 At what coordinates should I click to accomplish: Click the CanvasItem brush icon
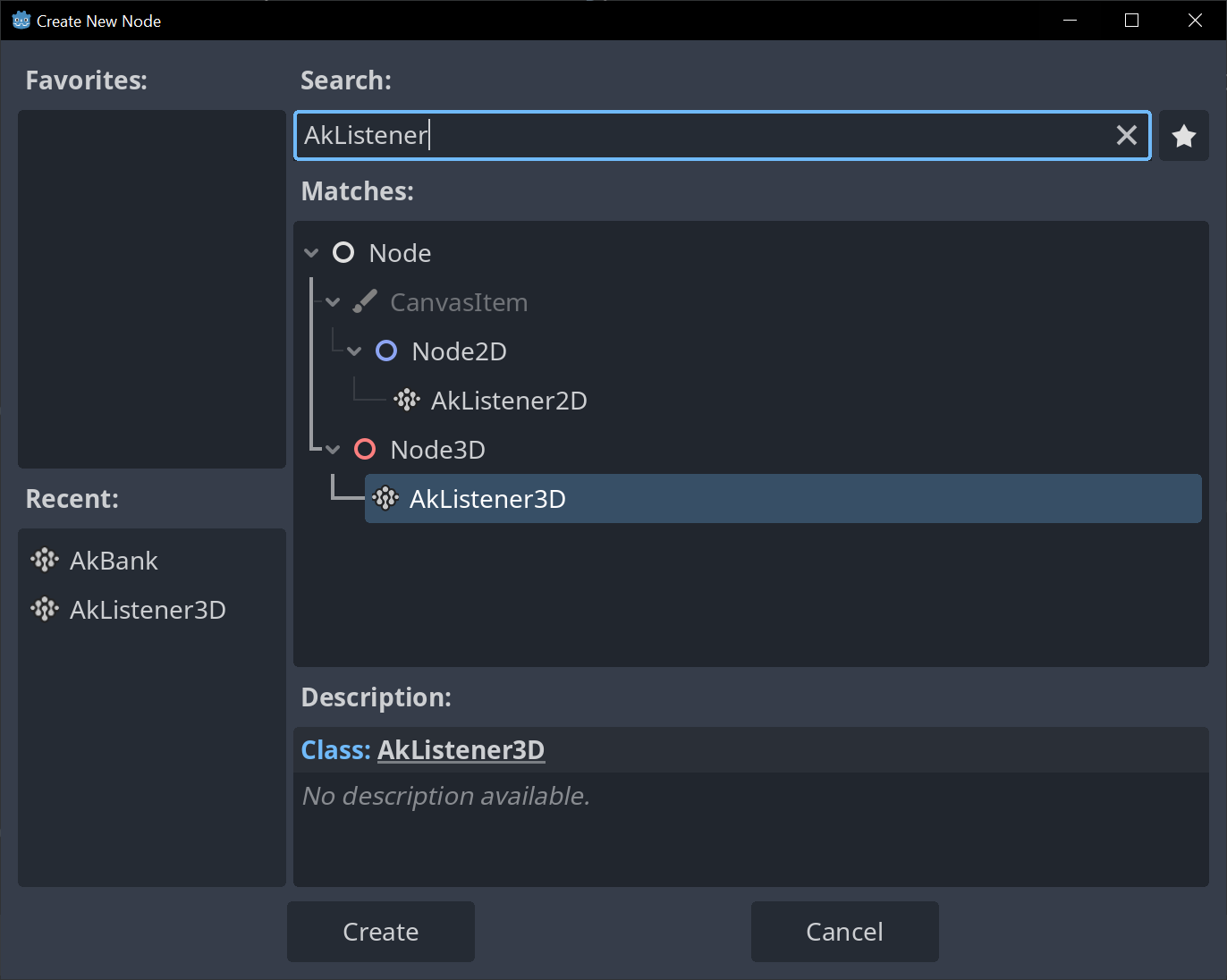(x=364, y=301)
